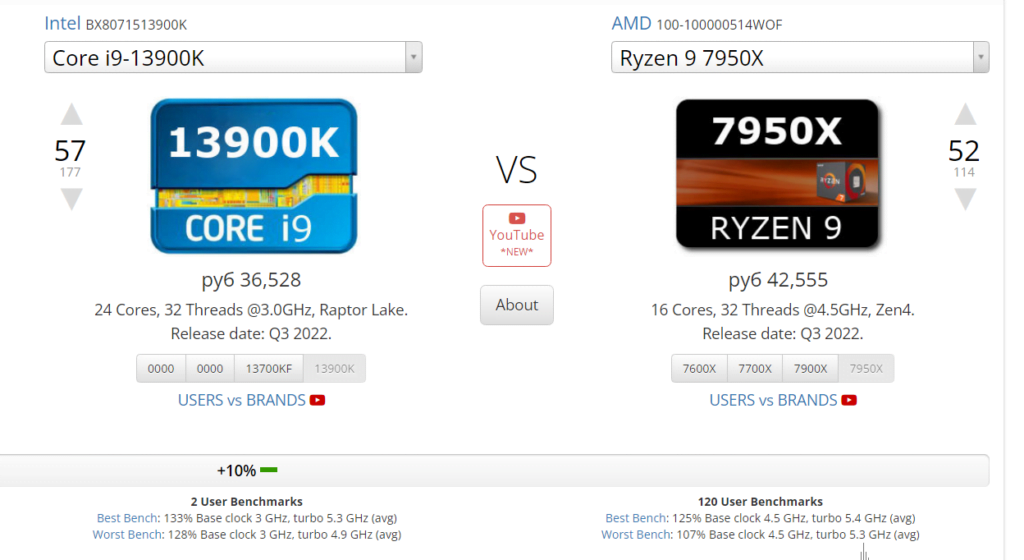The width and height of the screenshot is (1024, 560).
Task: Select the 7900X tab
Action: pyautogui.click(x=810, y=369)
